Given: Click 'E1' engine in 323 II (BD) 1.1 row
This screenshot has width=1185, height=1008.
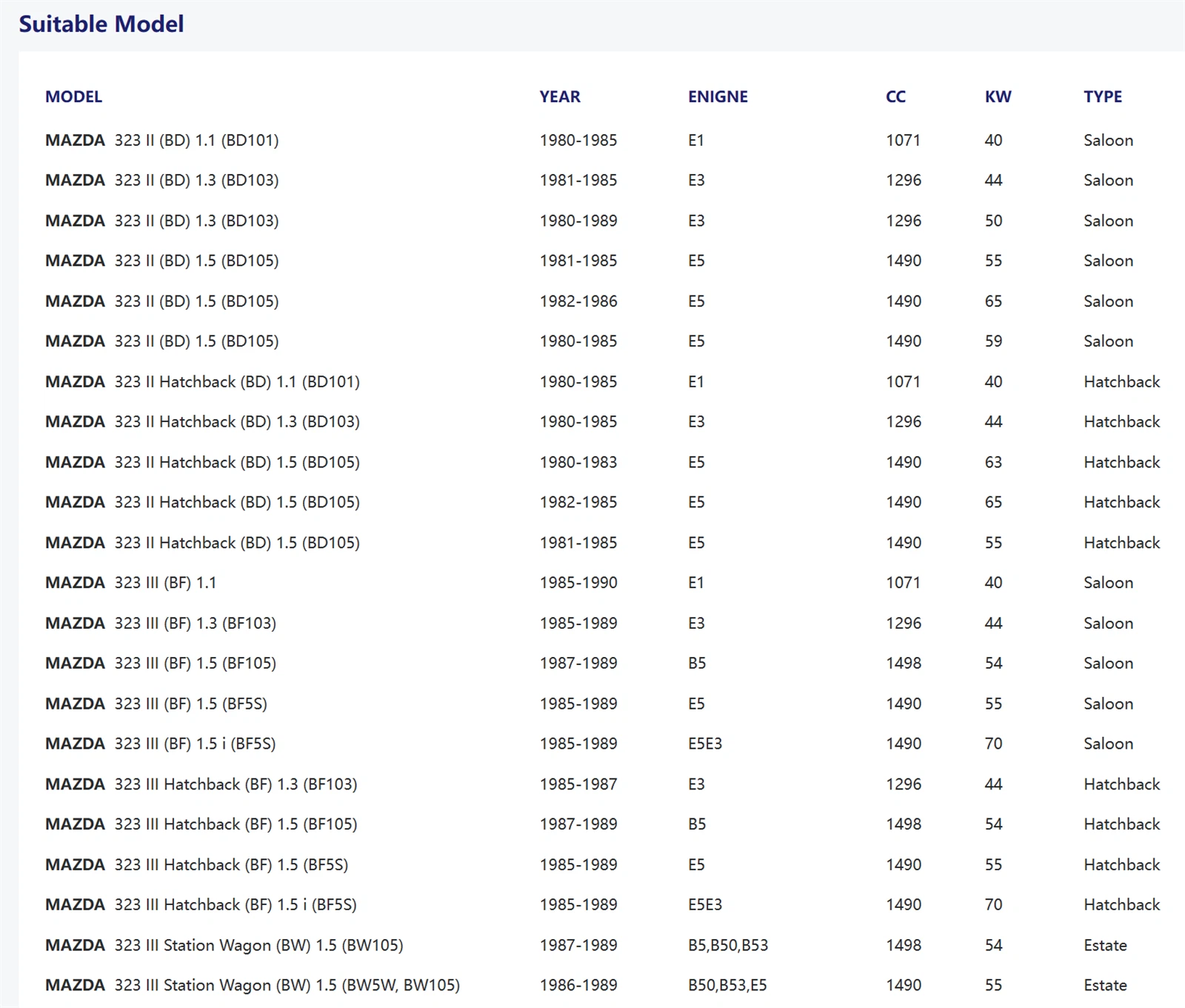Looking at the screenshot, I should pyautogui.click(x=696, y=140).
